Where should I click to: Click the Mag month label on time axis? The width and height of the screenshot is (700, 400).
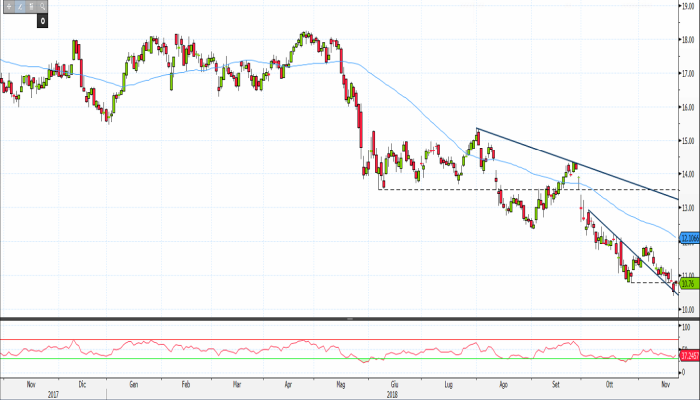click(x=342, y=383)
